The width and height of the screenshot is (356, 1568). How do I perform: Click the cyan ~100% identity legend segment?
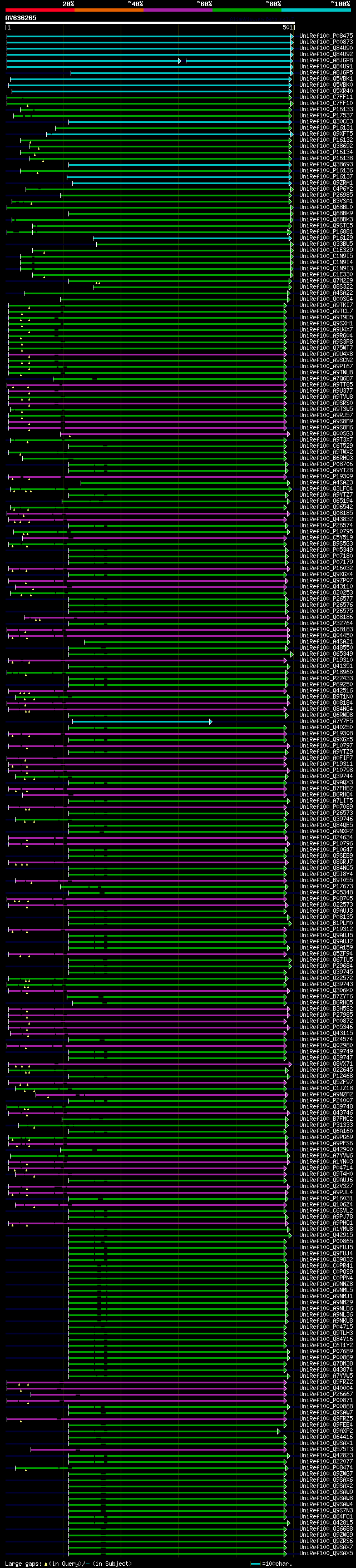[317, 10]
